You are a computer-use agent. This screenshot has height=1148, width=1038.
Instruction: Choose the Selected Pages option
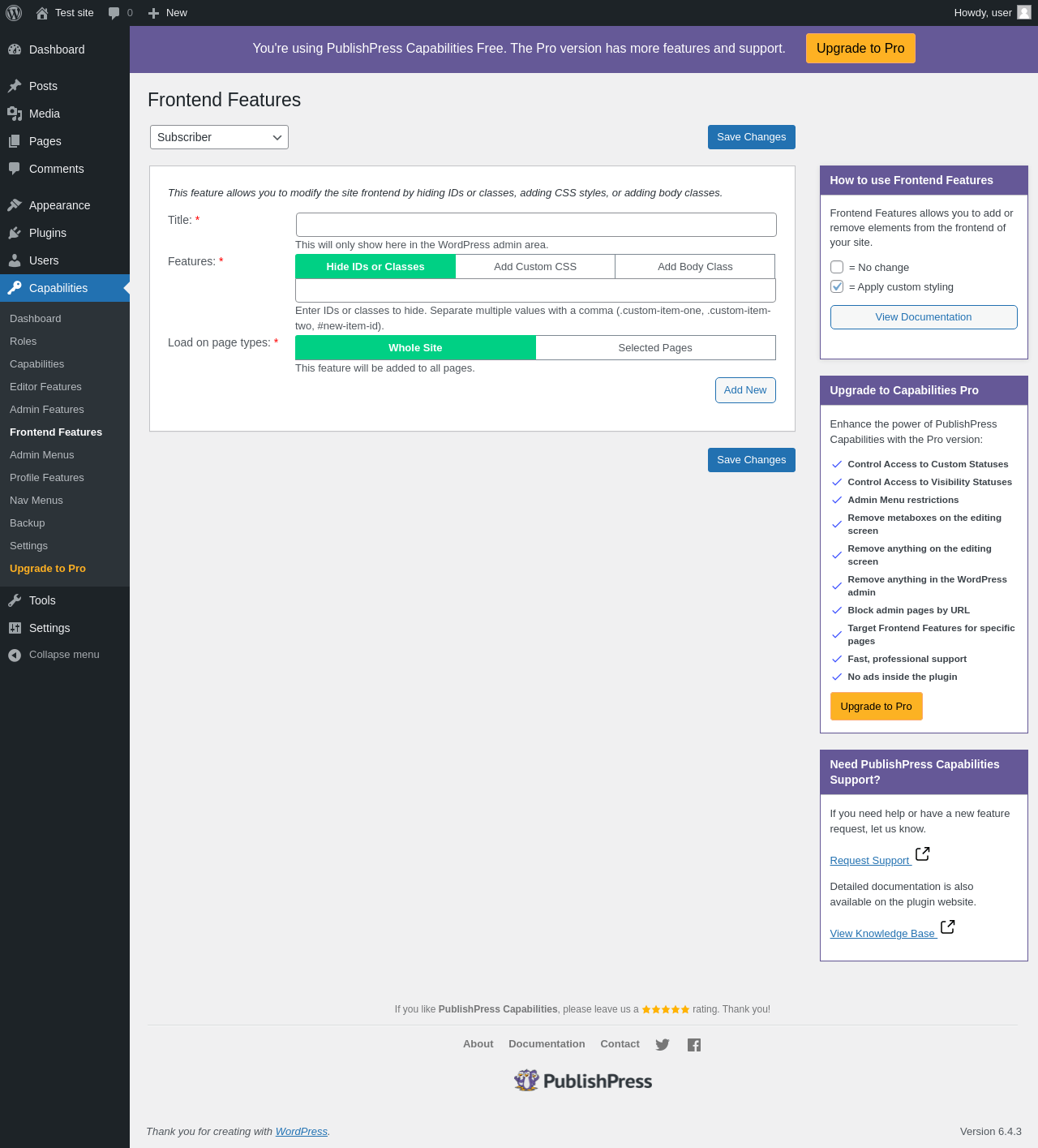tap(655, 348)
